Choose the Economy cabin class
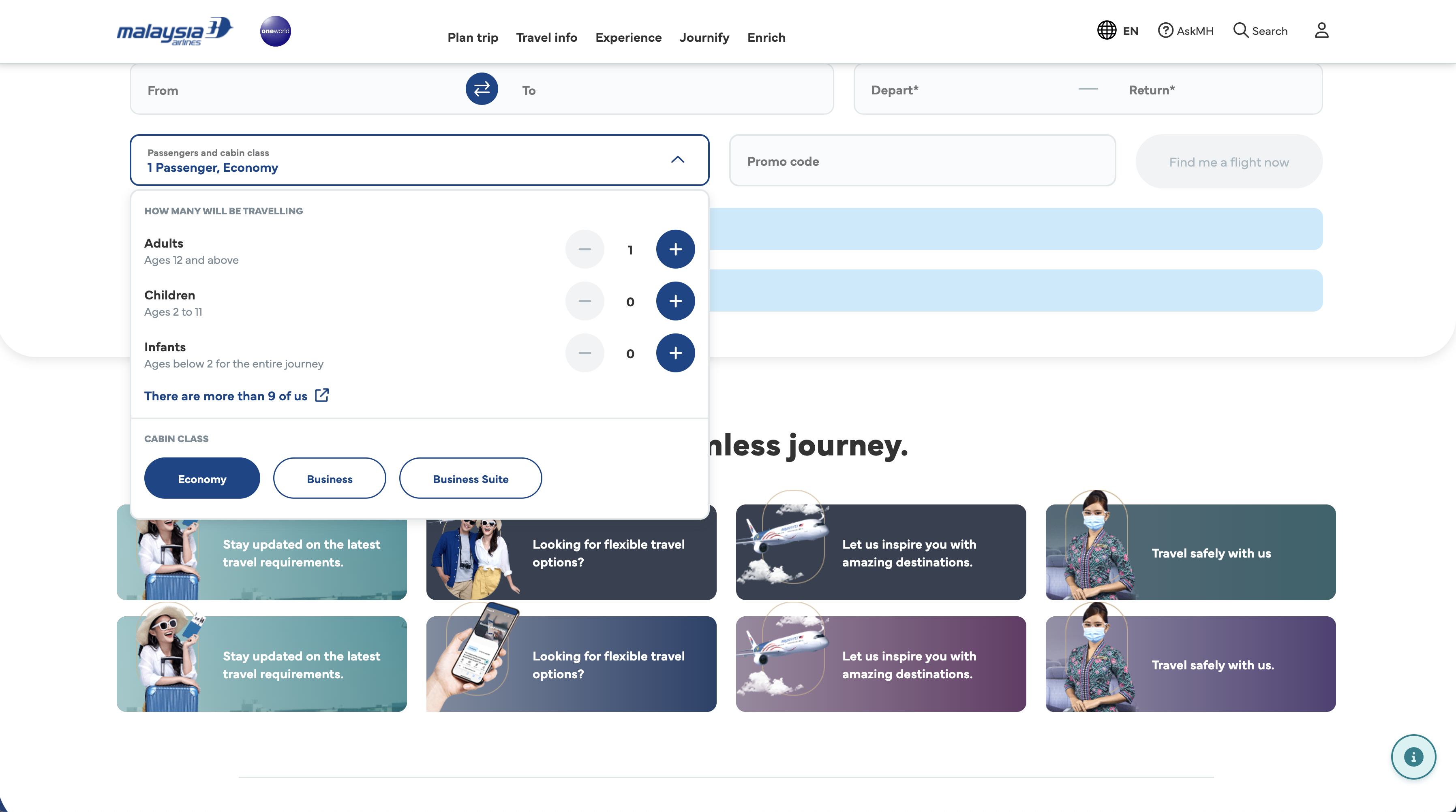The image size is (1456, 812). (202, 479)
